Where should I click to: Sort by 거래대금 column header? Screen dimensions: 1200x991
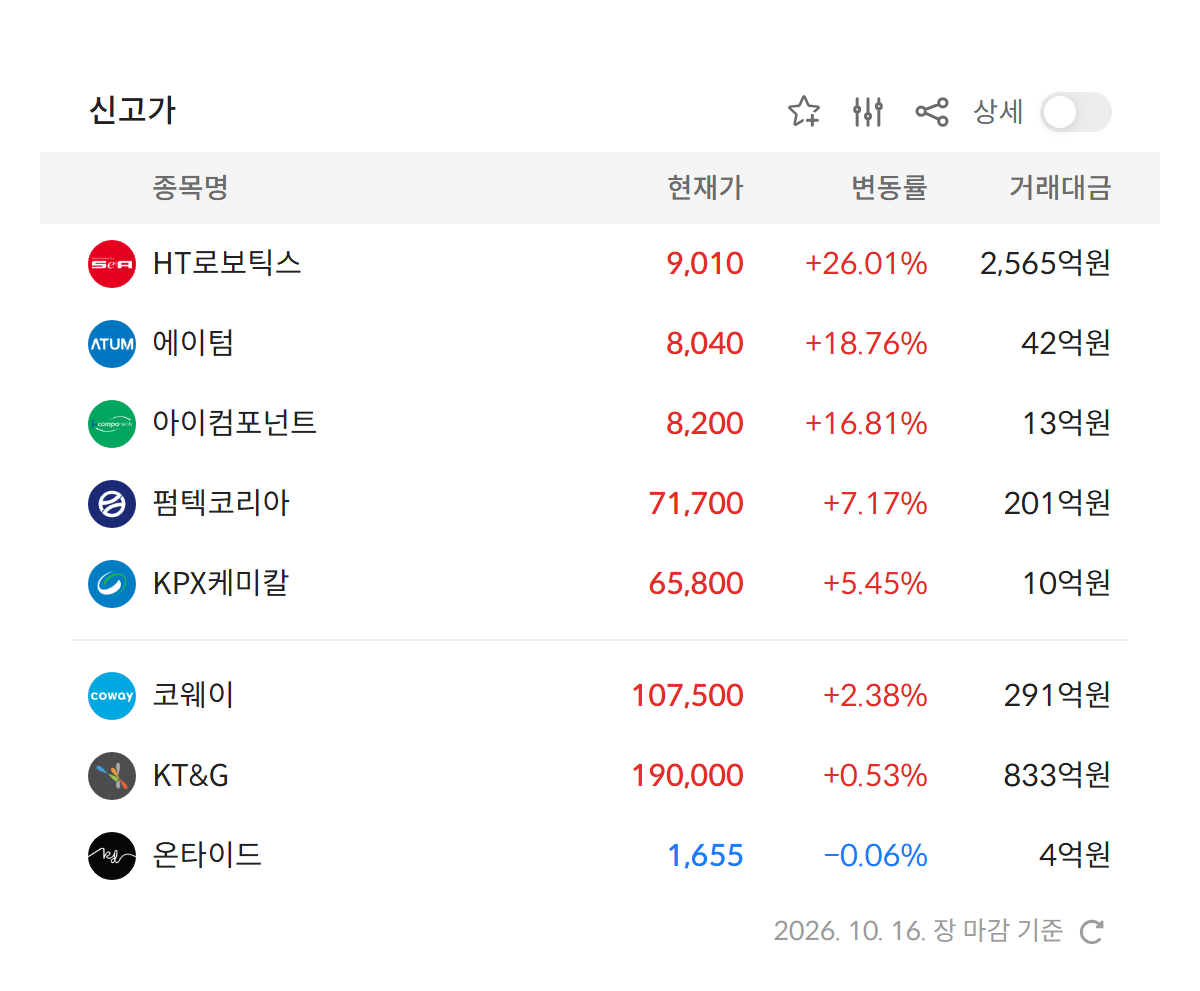1060,188
